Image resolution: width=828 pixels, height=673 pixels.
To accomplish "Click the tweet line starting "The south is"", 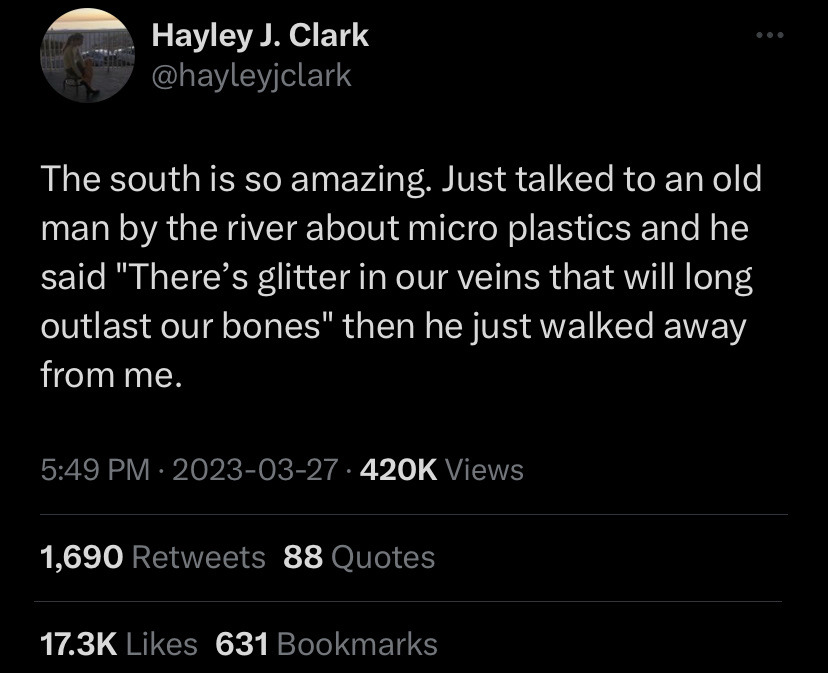I will point(401,179).
